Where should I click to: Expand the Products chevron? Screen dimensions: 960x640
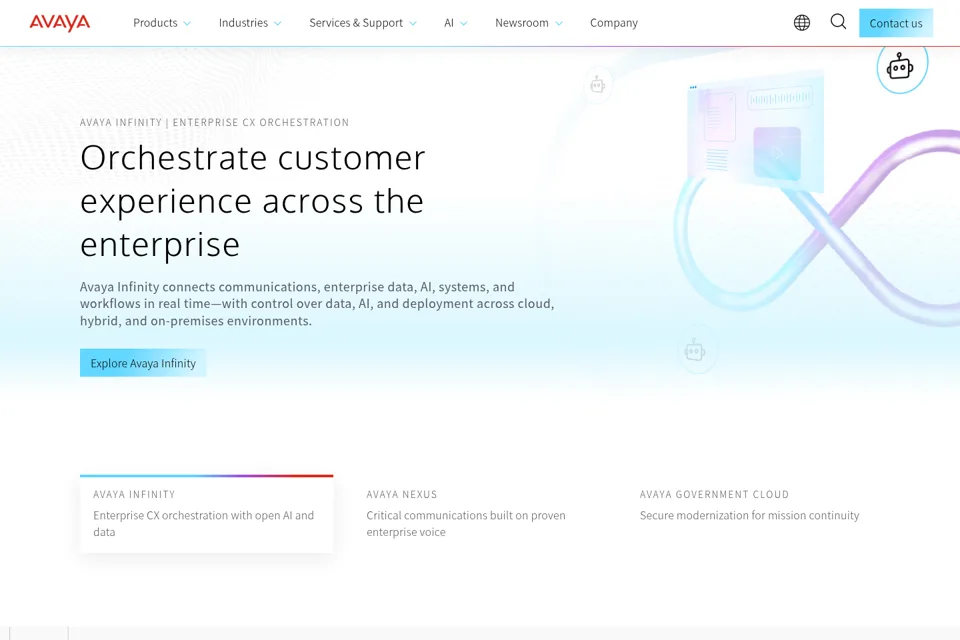click(187, 23)
